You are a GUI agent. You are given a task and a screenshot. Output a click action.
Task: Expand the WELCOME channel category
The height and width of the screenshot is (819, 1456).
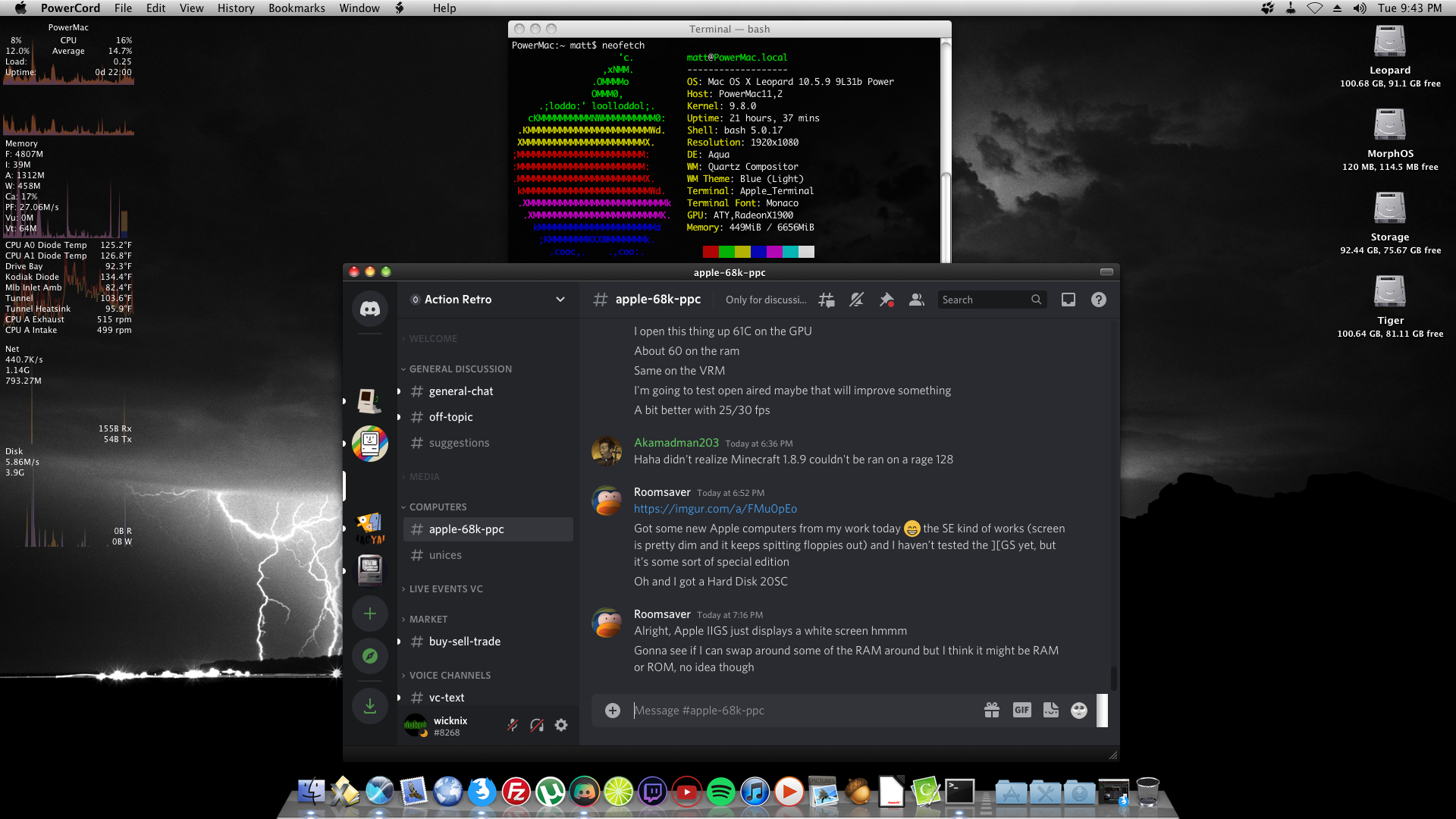tap(433, 339)
